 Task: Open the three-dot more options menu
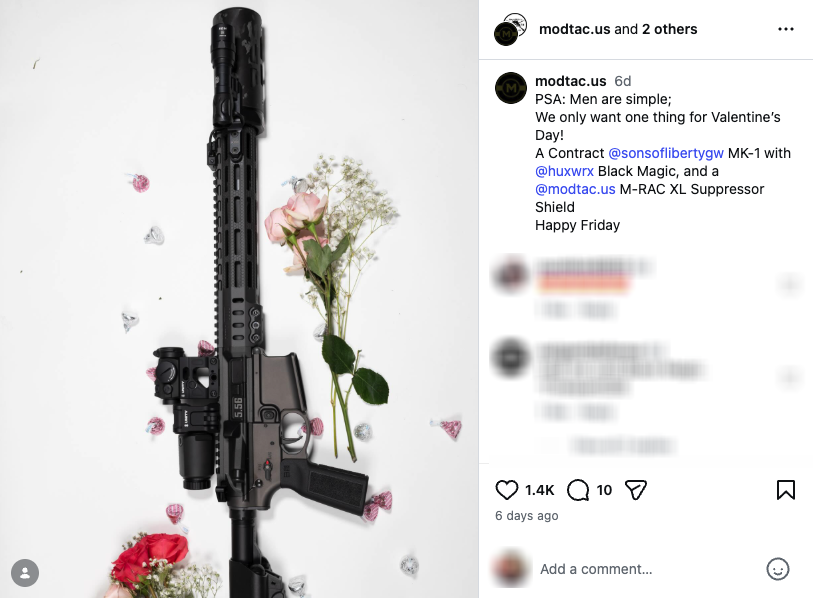[x=786, y=29]
